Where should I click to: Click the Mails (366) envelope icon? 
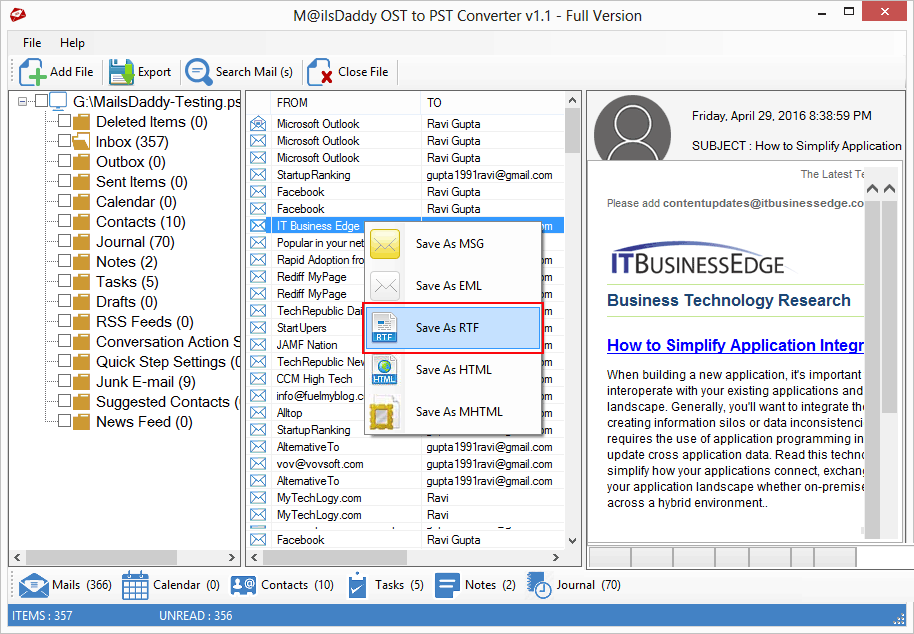pos(34,585)
